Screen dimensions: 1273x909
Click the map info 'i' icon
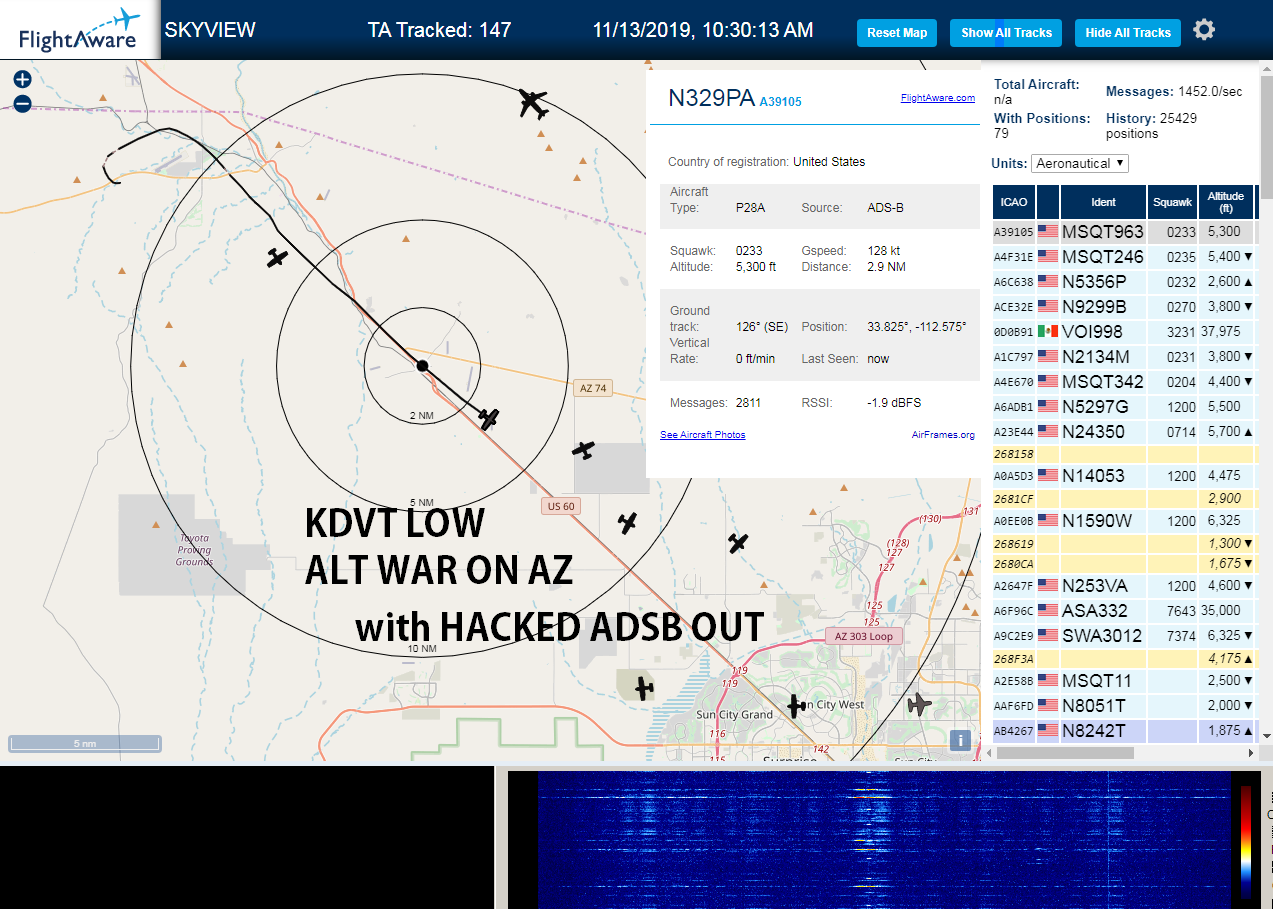pyautogui.click(x=960, y=740)
